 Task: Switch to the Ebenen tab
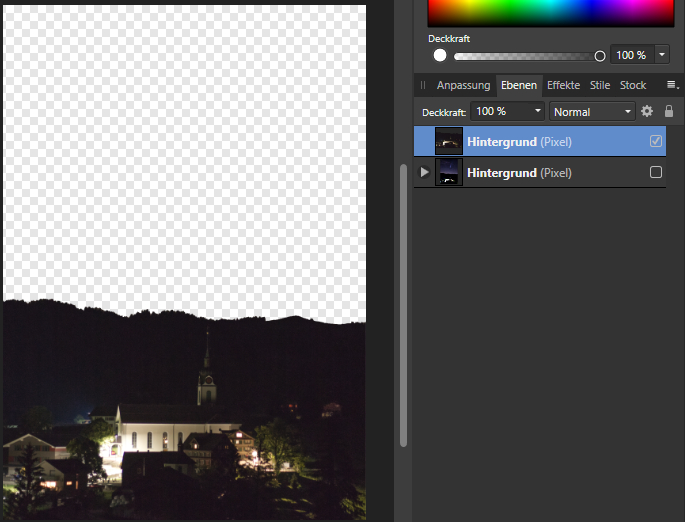519,85
